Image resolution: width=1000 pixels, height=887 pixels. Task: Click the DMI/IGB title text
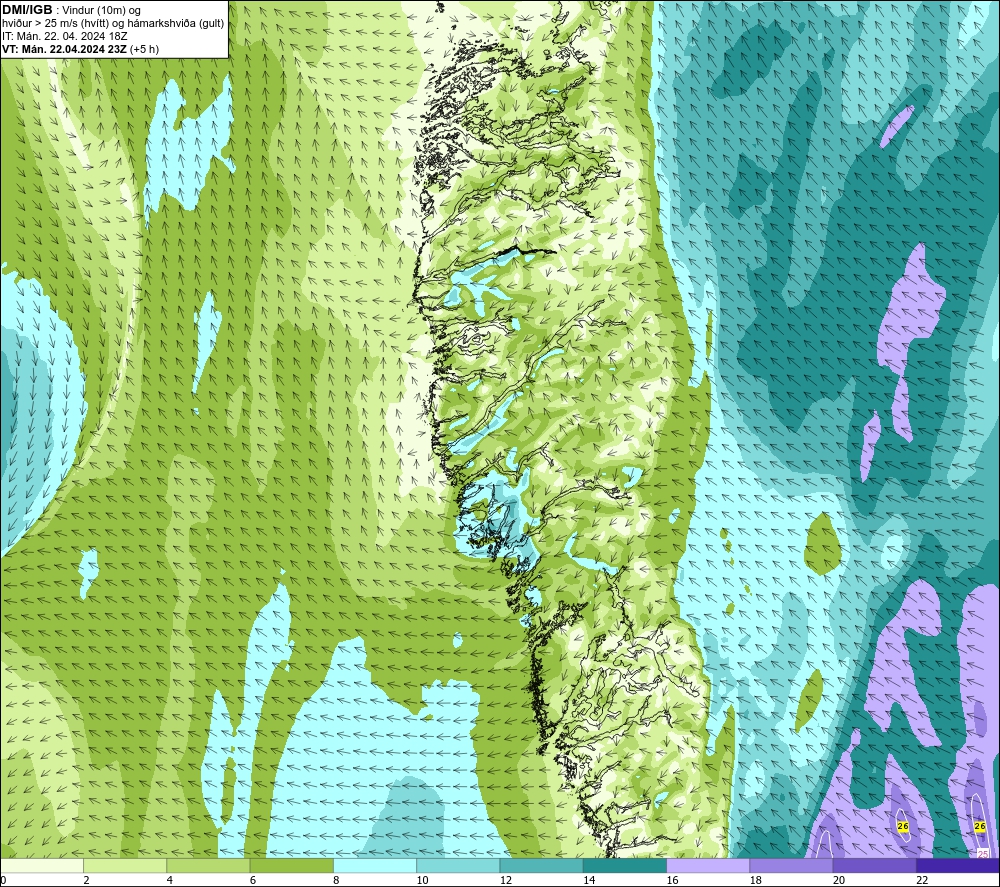[27, 10]
